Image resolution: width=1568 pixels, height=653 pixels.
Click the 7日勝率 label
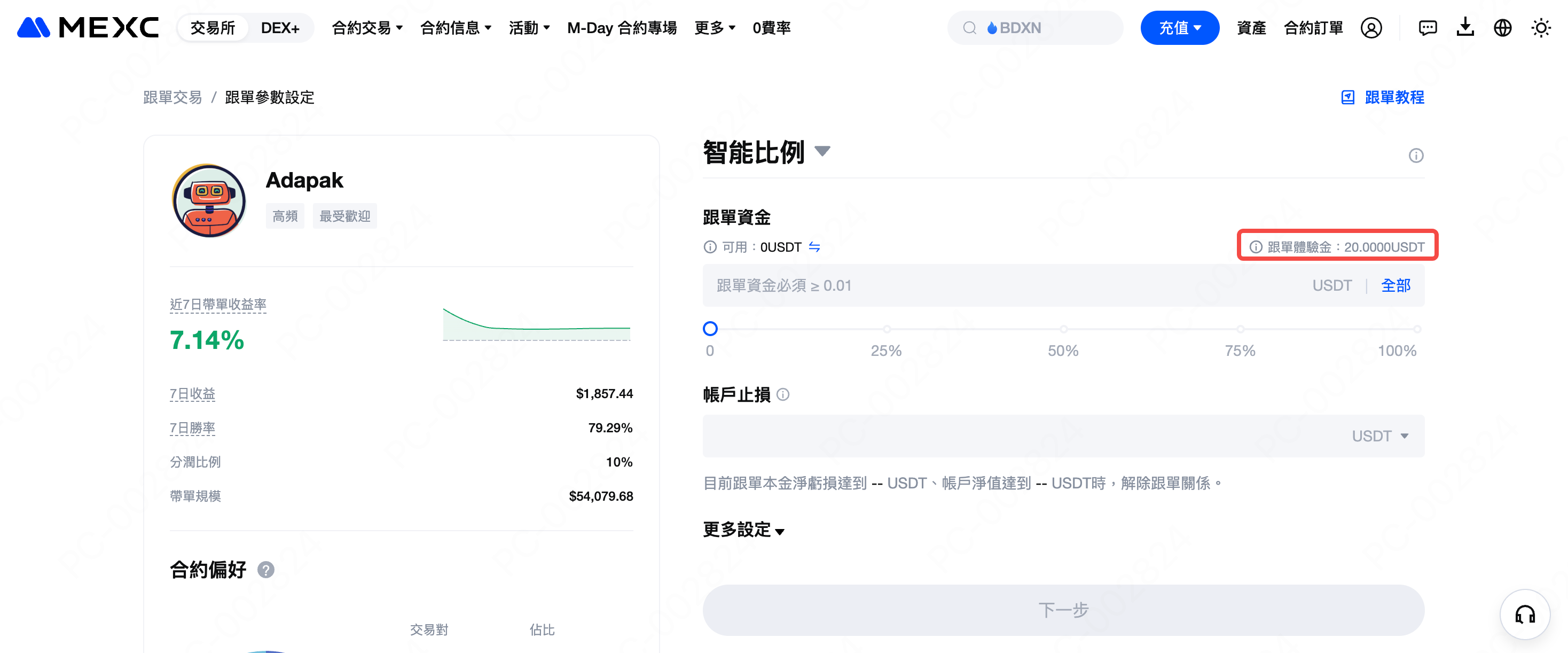pos(192,428)
